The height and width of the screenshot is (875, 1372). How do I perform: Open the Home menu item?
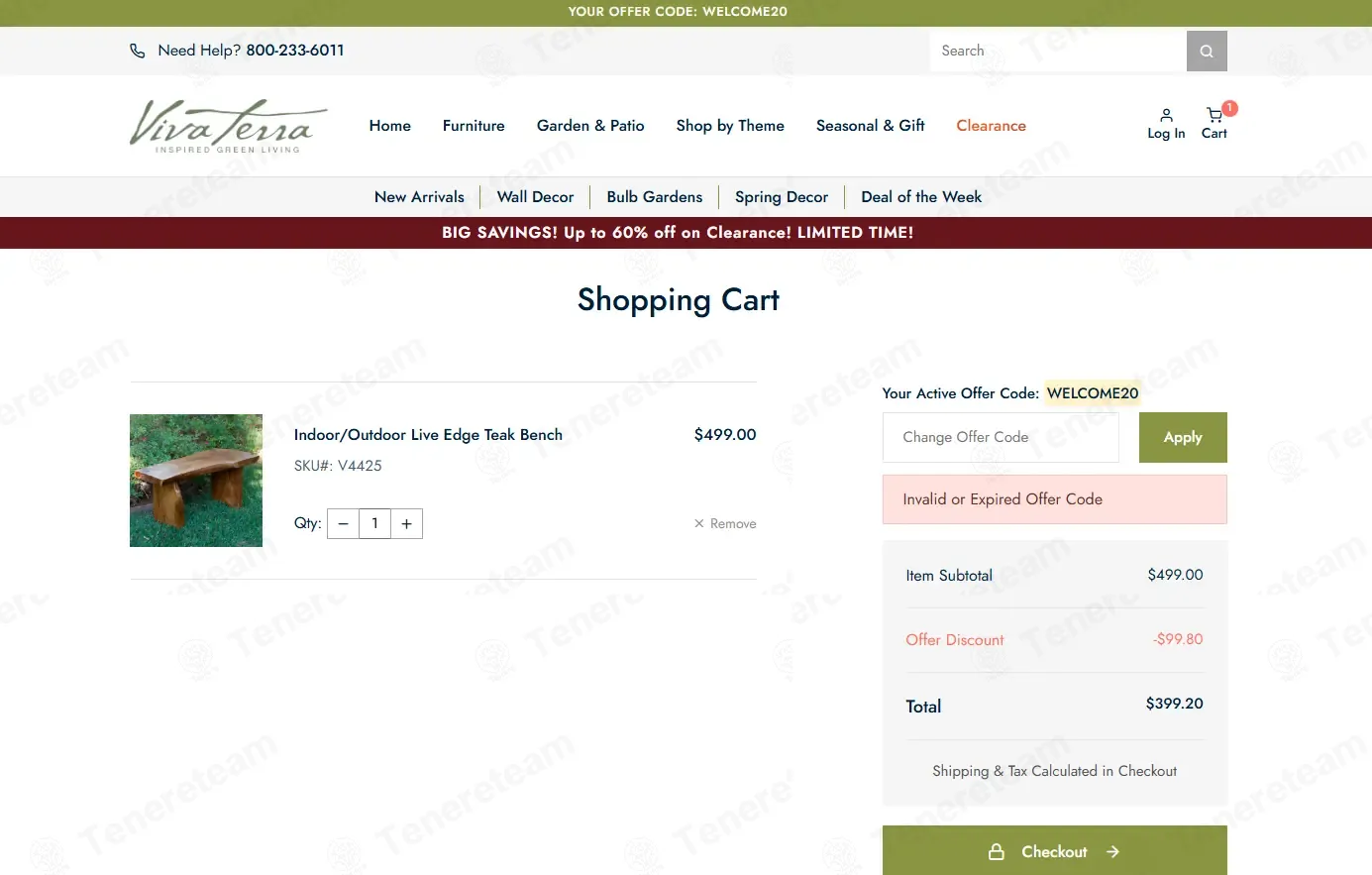[x=390, y=126]
